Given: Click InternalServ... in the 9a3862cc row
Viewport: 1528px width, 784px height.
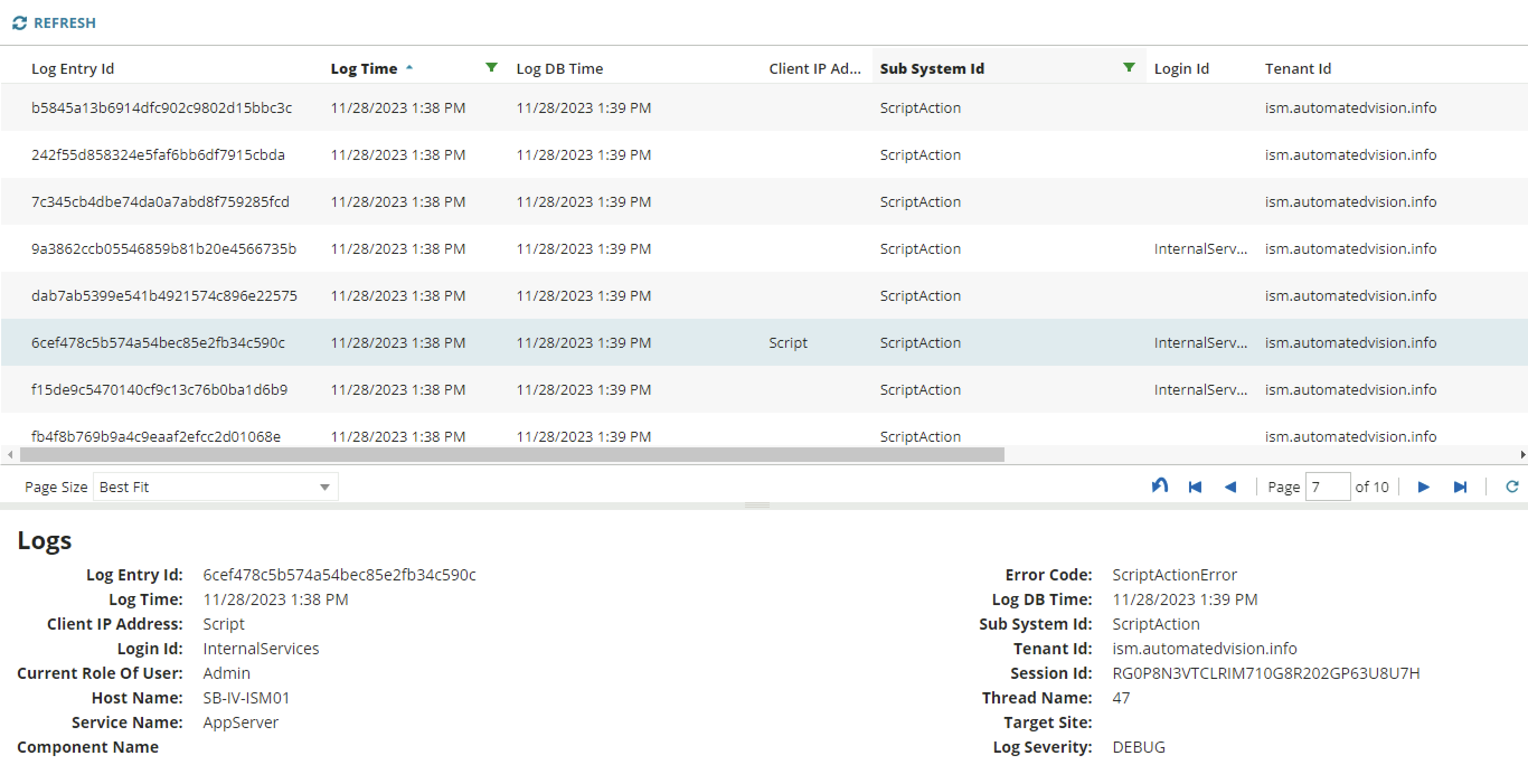Looking at the screenshot, I should tap(1201, 248).
